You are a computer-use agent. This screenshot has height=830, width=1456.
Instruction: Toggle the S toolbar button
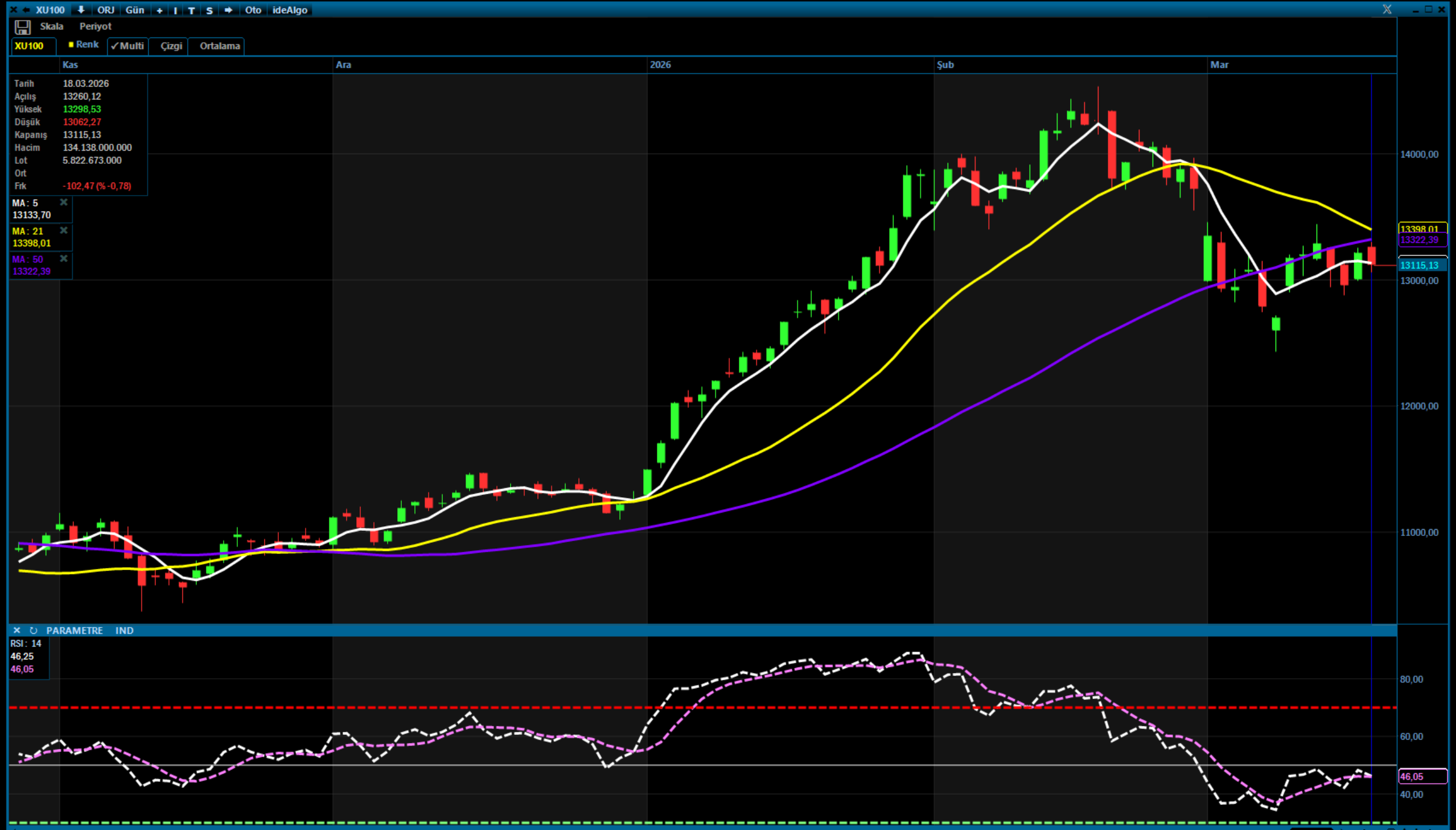[x=209, y=10]
